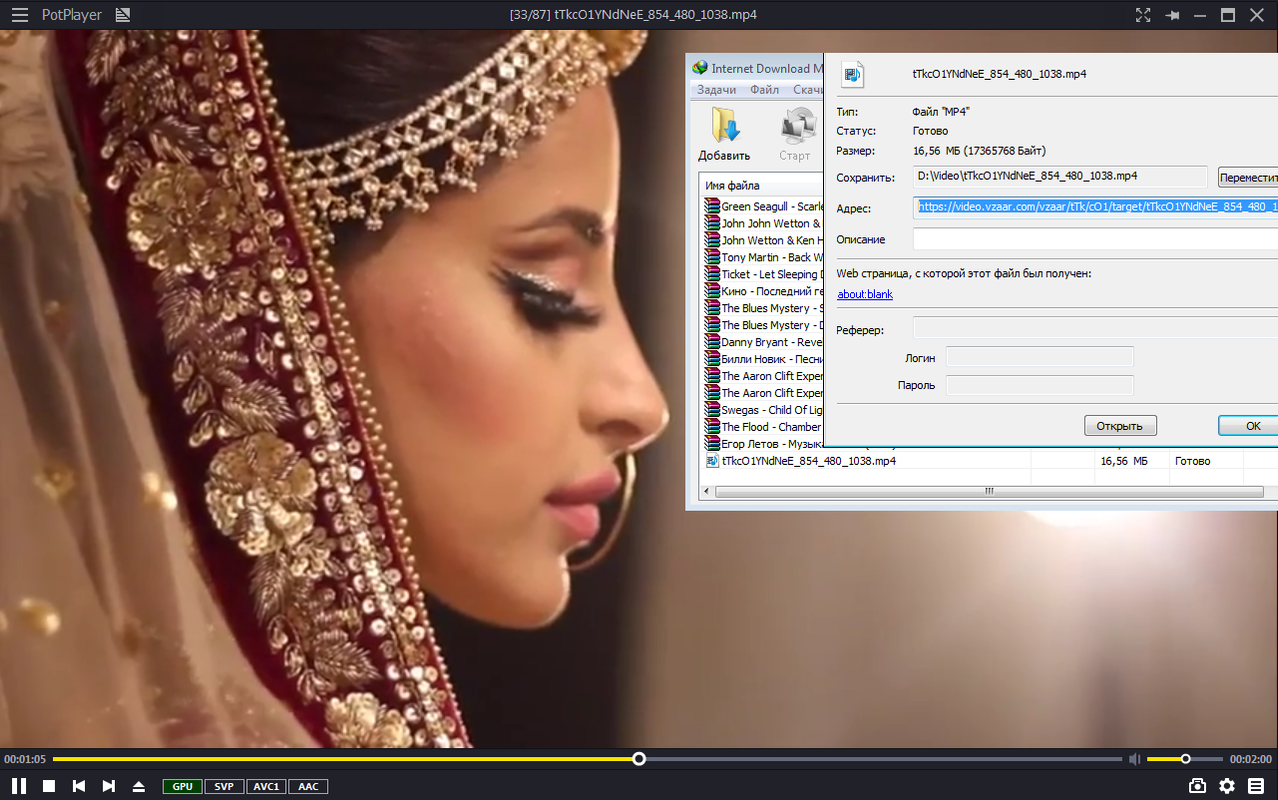Viewport: 1278px width, 800px height.
Task: Select the John John Wetton download row
Action: [763, 224]
